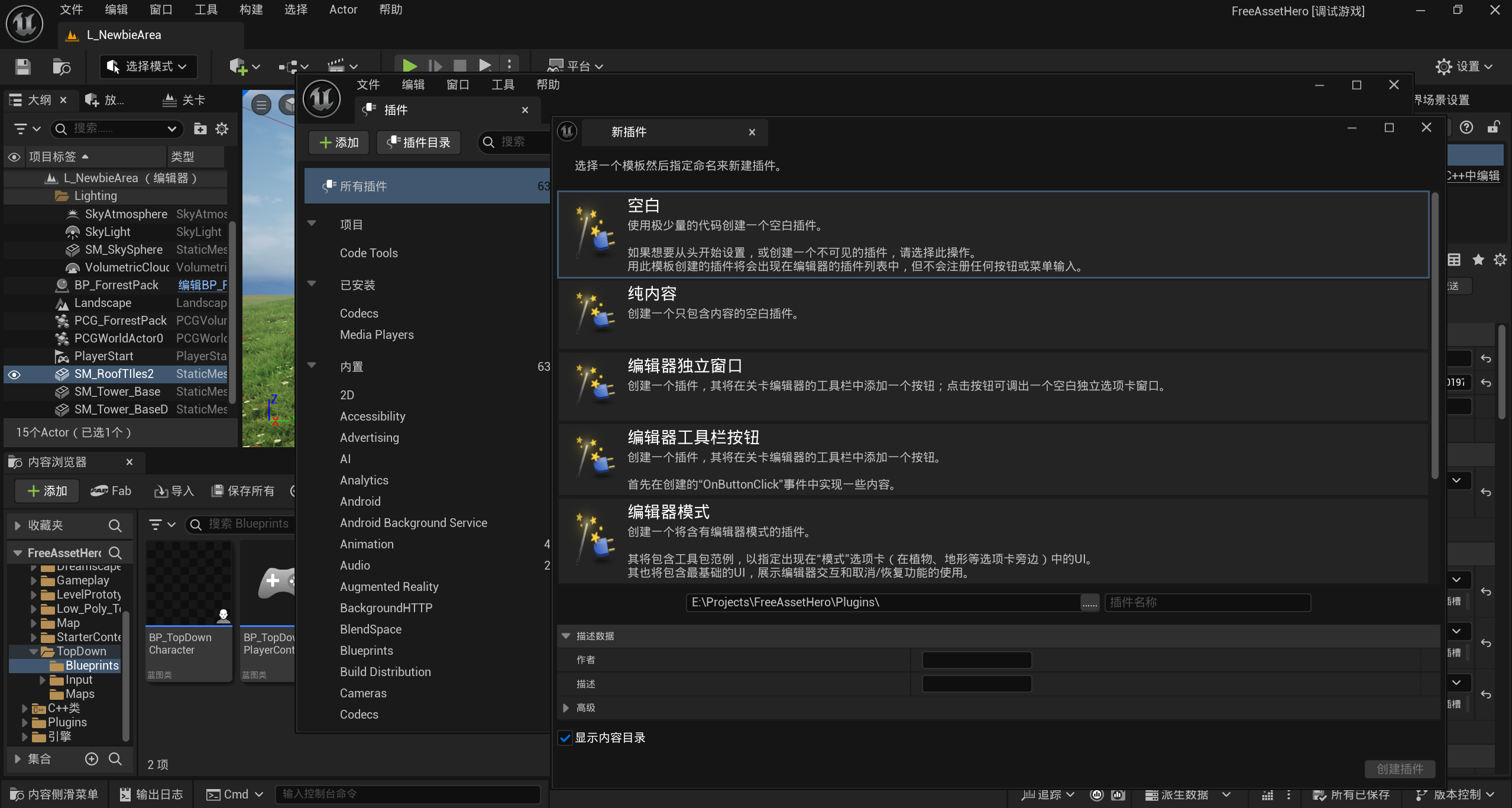Click the 添加 button in the plugins window
The image size is (1512, 808).
(x=339, y=143)
